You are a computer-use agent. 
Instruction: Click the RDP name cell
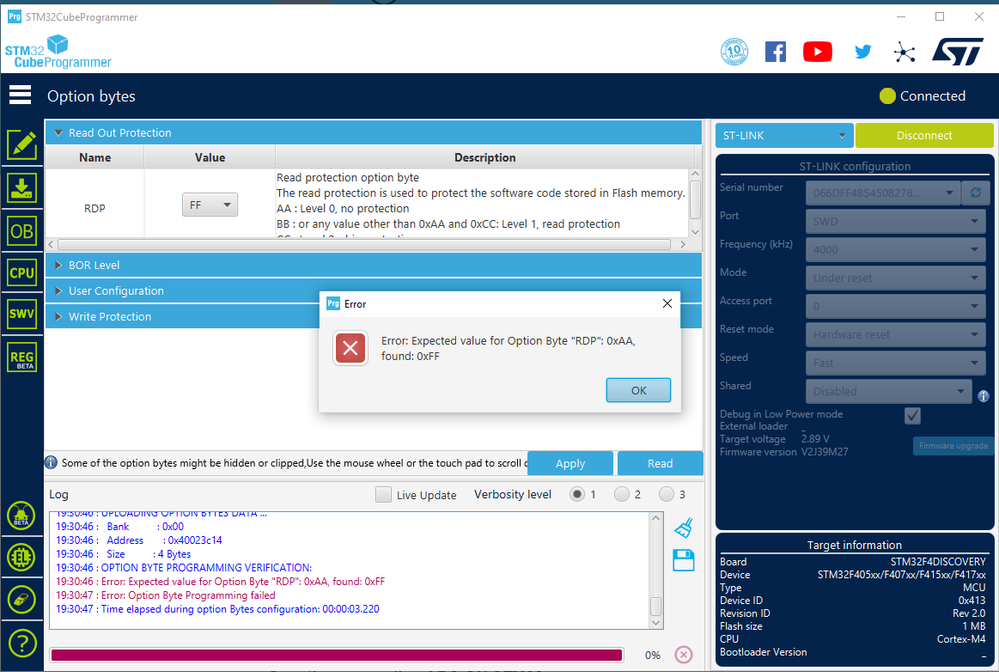95,208
